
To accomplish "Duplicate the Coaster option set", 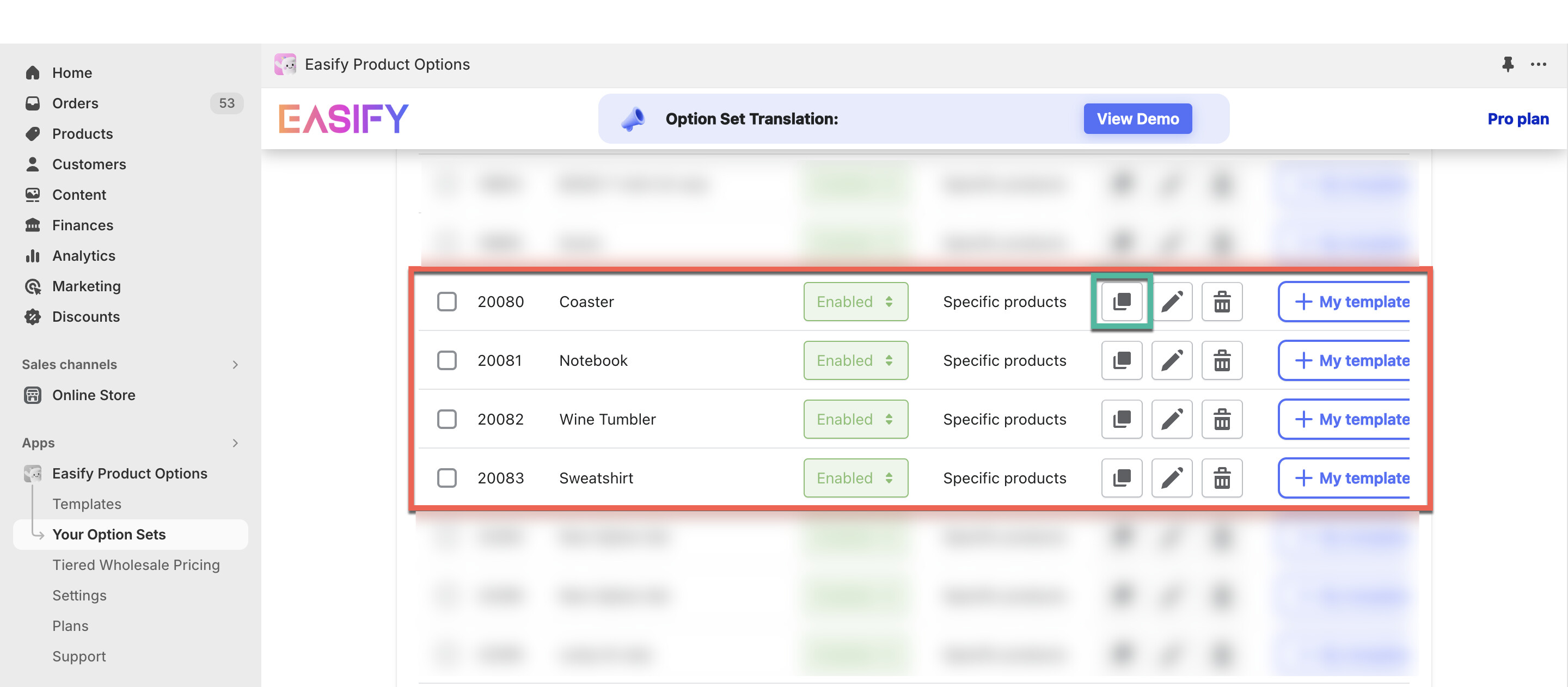I will coord(1121,302).
